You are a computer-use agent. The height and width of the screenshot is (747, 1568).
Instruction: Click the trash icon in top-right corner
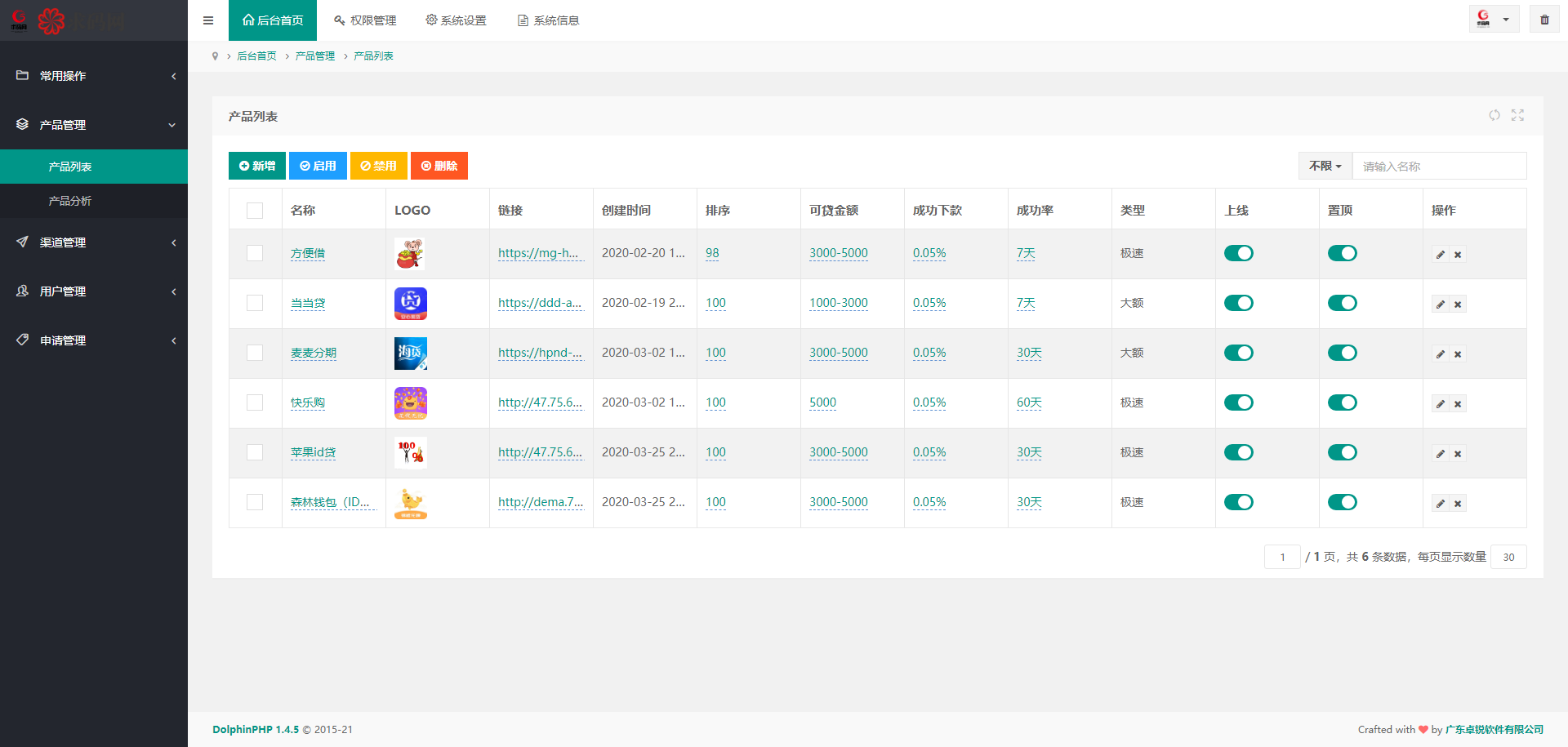(x=1544, y=20)
